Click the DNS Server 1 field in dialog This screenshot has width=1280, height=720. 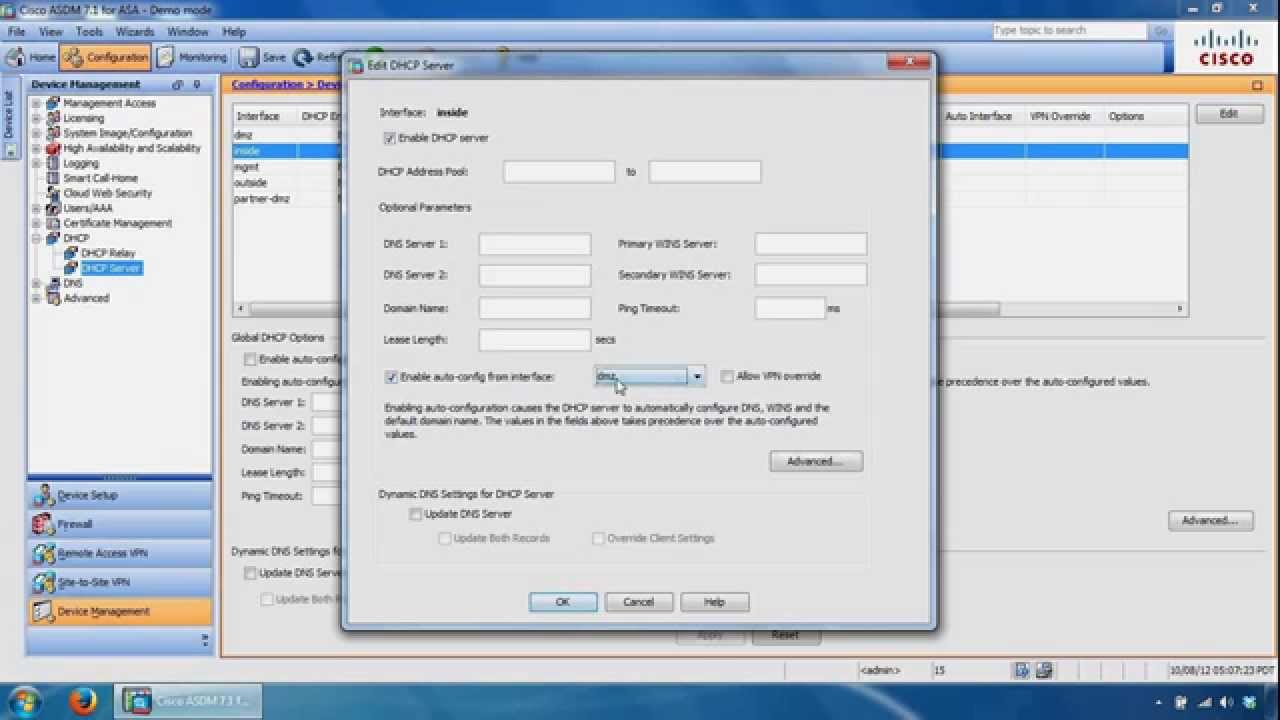point(535,244)
